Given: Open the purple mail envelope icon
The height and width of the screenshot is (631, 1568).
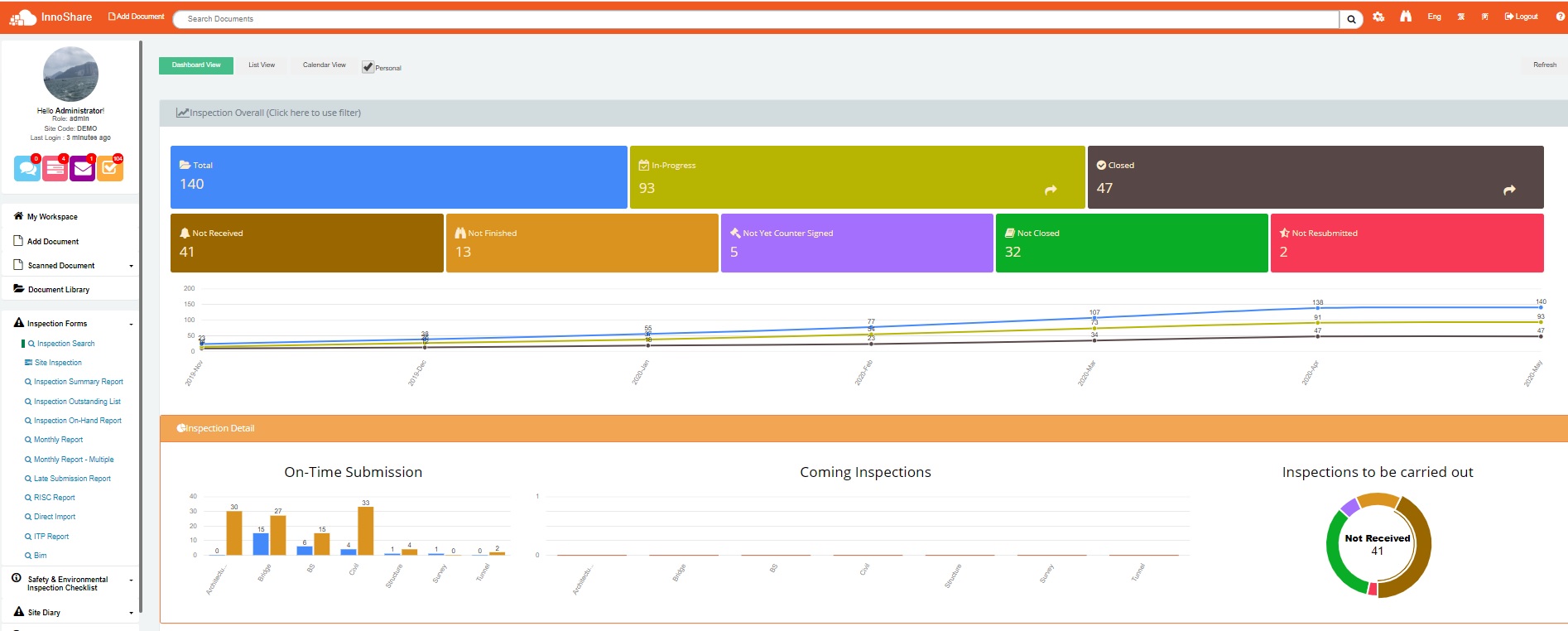Looking at the screenshot, I should tap(82, 169).
